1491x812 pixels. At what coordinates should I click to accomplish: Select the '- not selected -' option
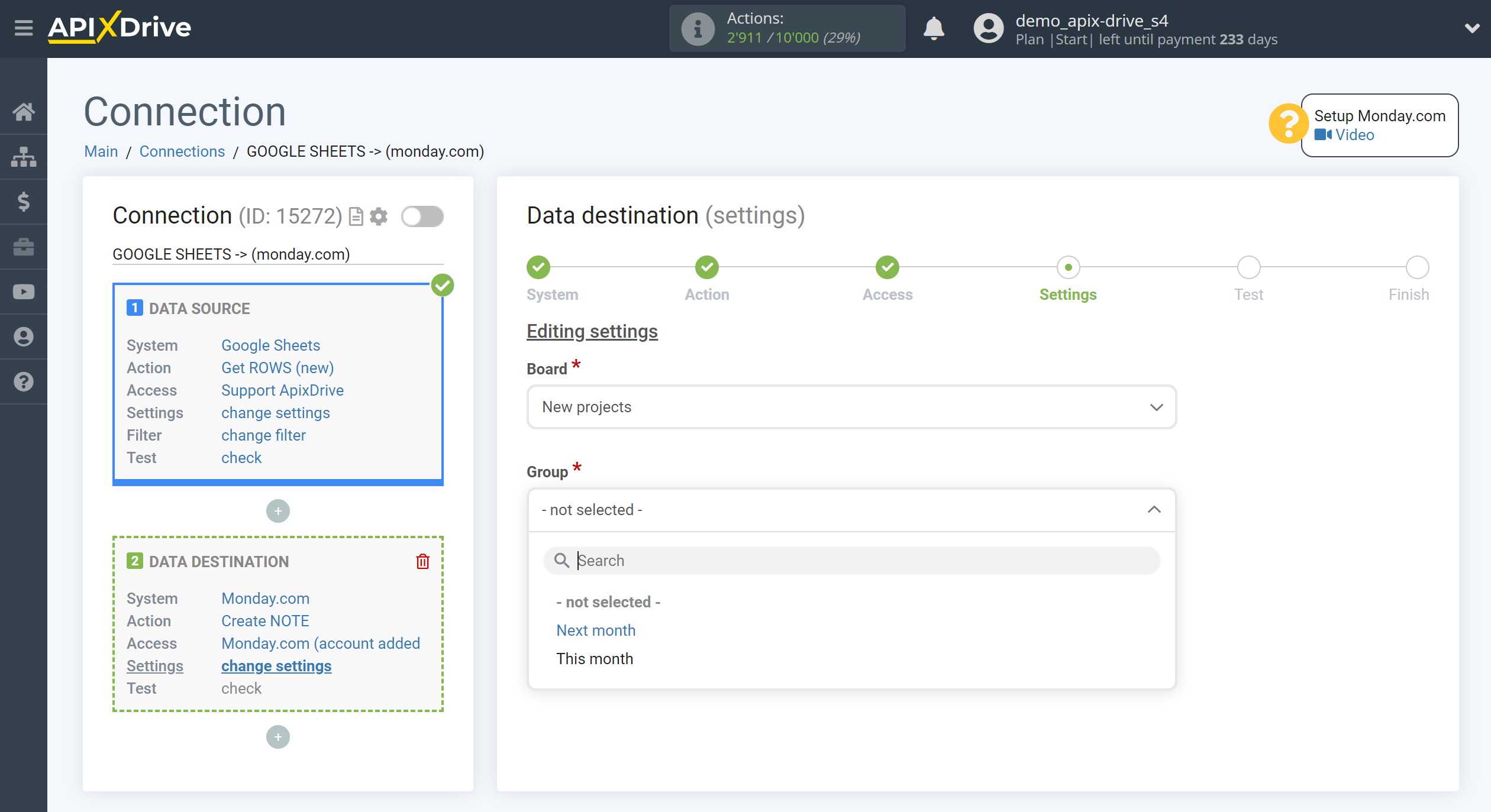[x=608, y=602]
